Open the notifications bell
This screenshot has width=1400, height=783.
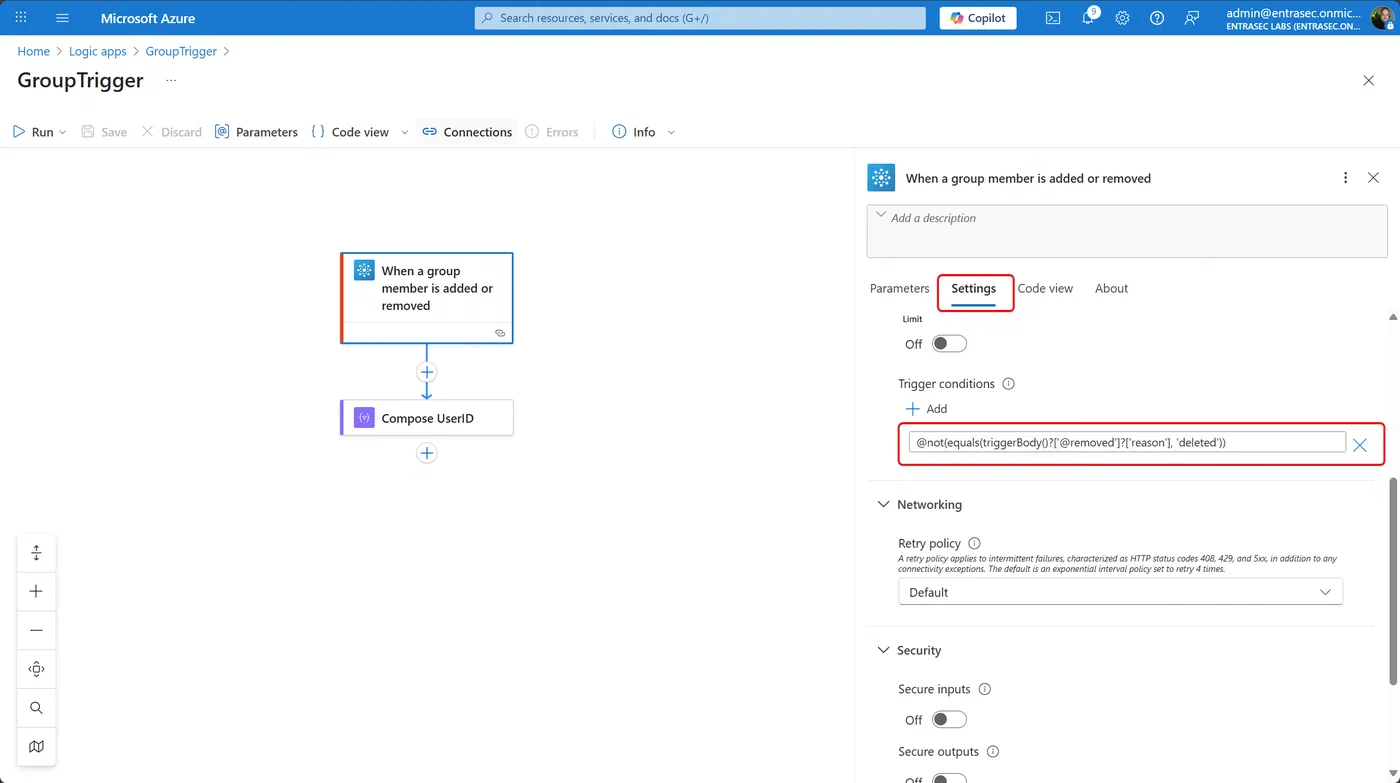[1088, 18]
